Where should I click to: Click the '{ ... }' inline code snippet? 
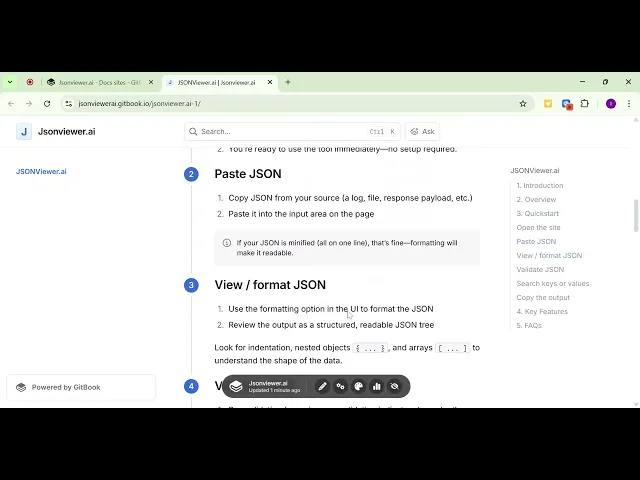pyautogui.click(x=370, y=348)
